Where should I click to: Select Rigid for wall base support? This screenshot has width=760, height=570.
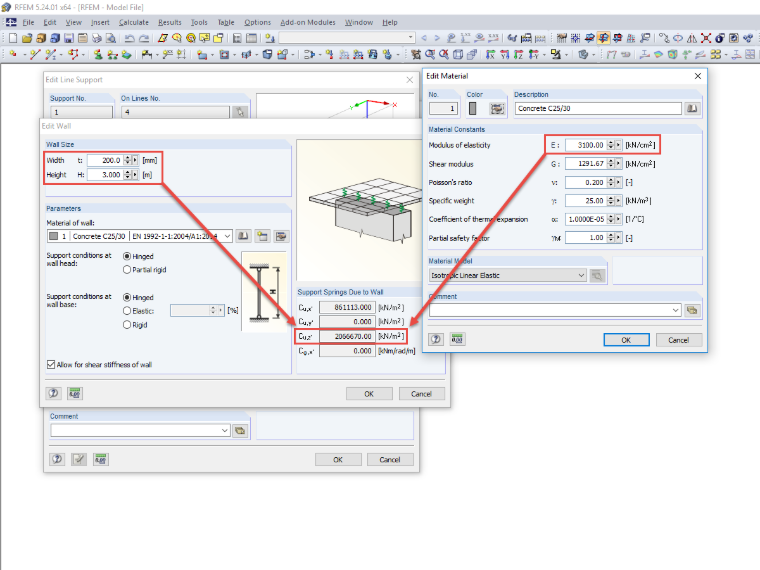tap(127, 325)
